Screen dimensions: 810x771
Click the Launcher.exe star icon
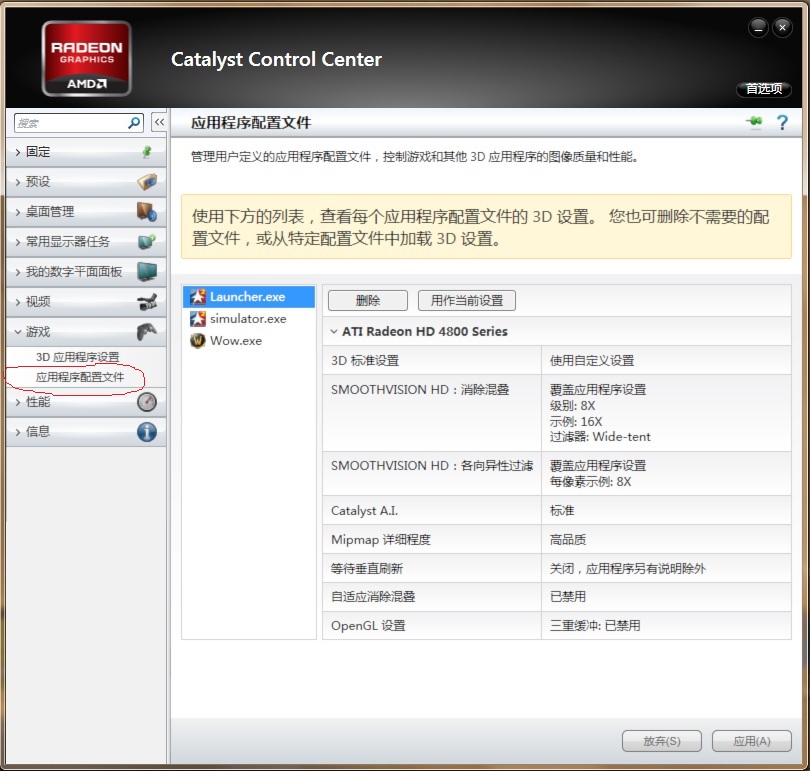coord(198,297)
